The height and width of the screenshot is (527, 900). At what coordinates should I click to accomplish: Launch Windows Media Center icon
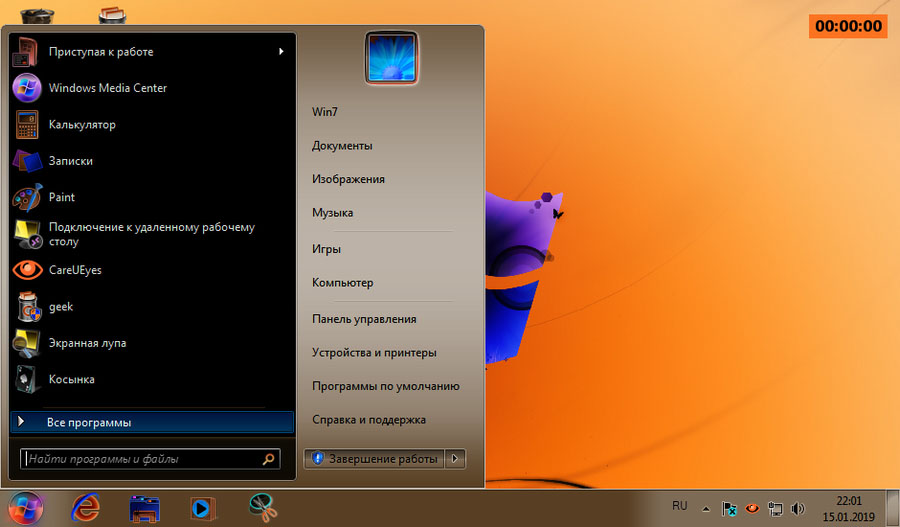coord(26,88)
